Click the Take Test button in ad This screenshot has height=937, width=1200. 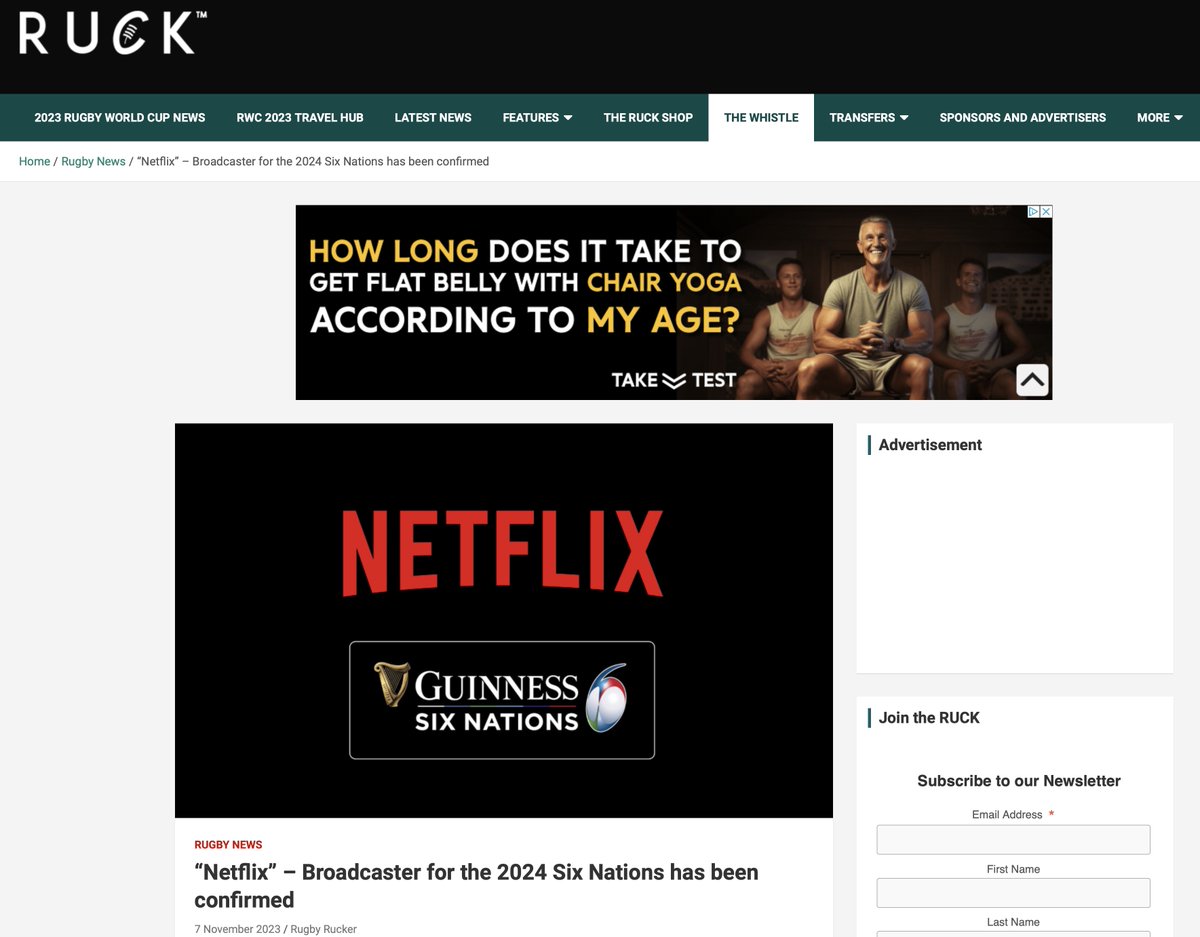click(x=674, y=380)
